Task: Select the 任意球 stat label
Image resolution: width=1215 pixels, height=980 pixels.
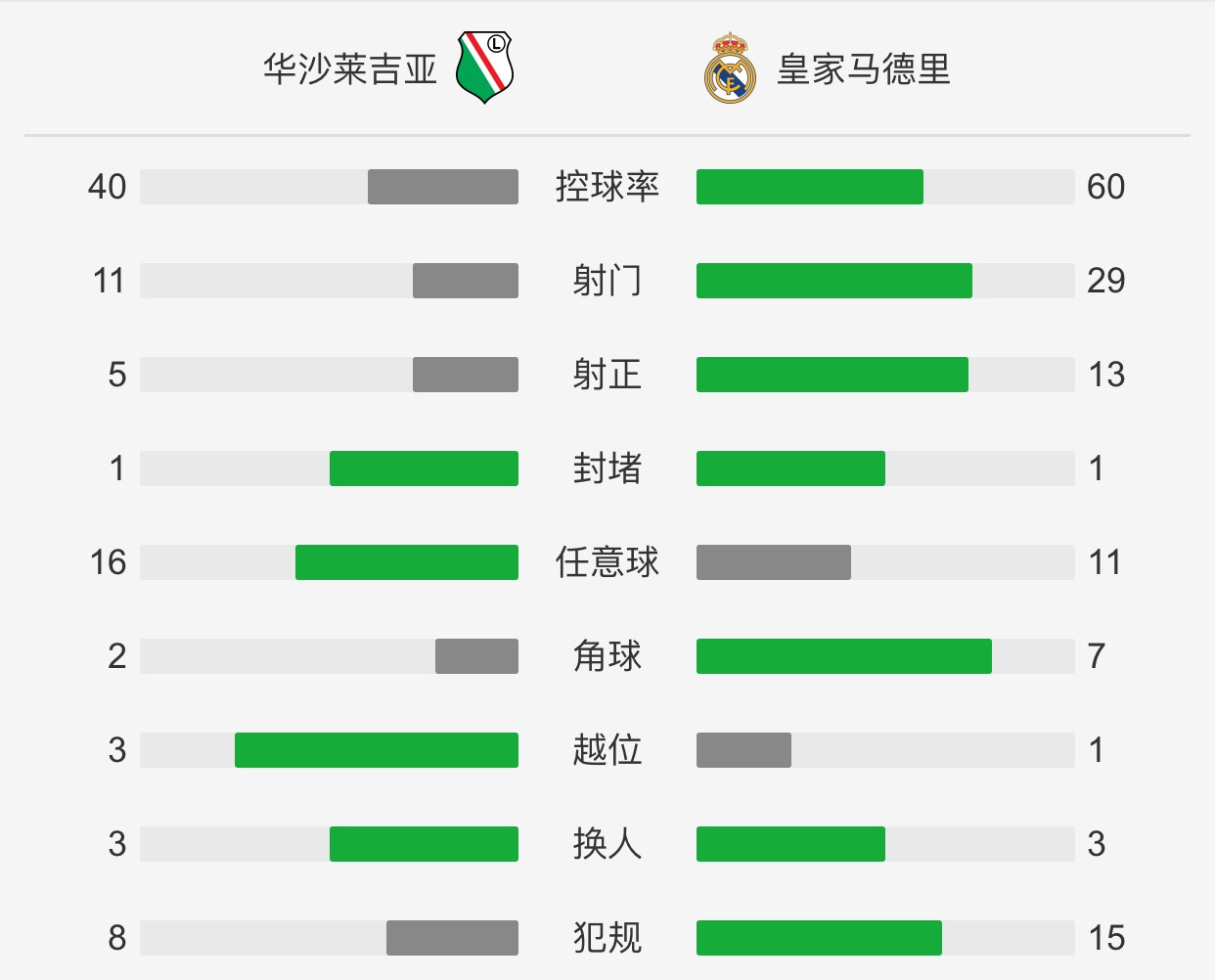Action: pyautogui.click(x=607, y=562)
